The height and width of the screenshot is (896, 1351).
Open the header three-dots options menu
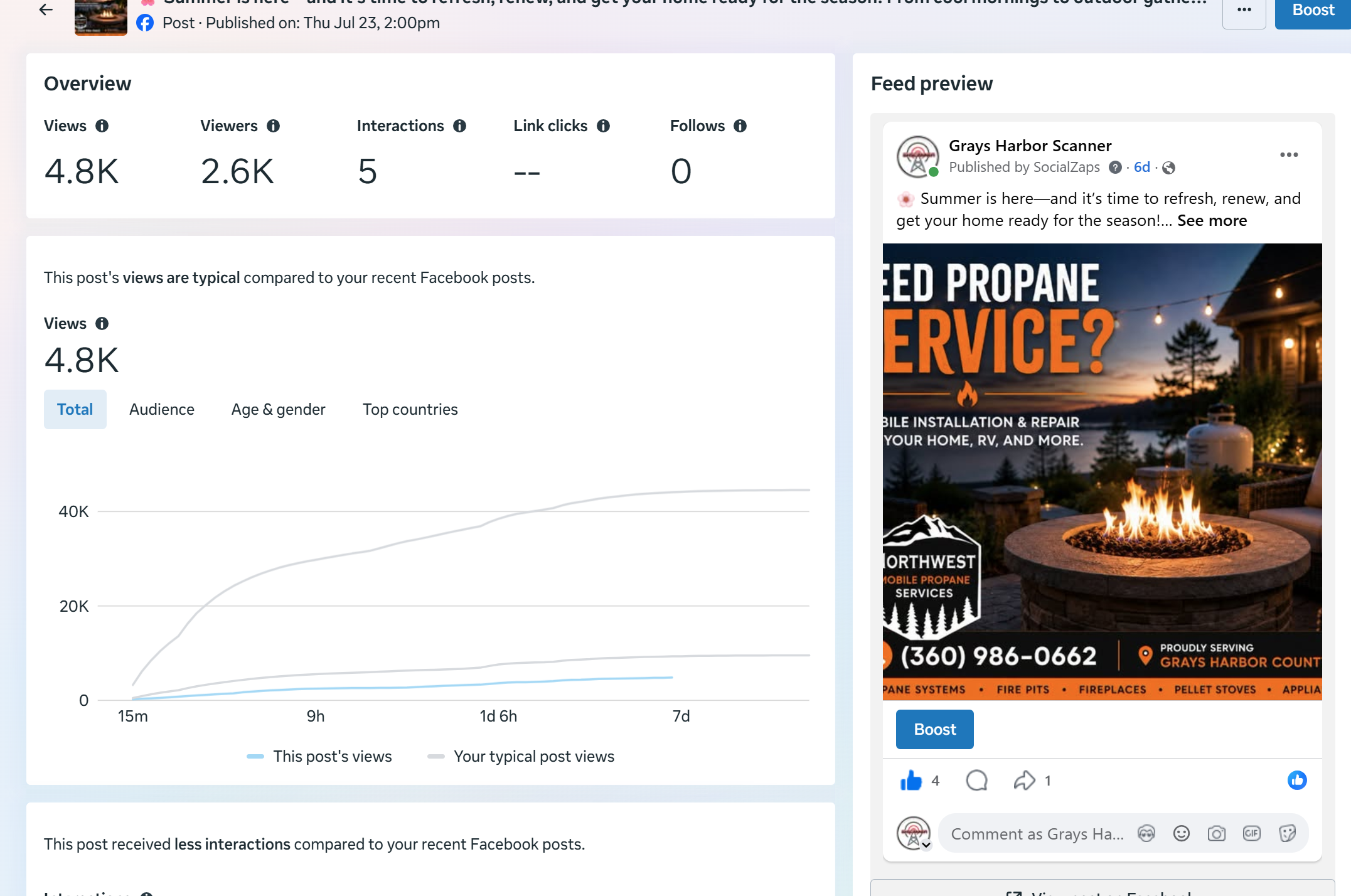tap(1244, 11)
